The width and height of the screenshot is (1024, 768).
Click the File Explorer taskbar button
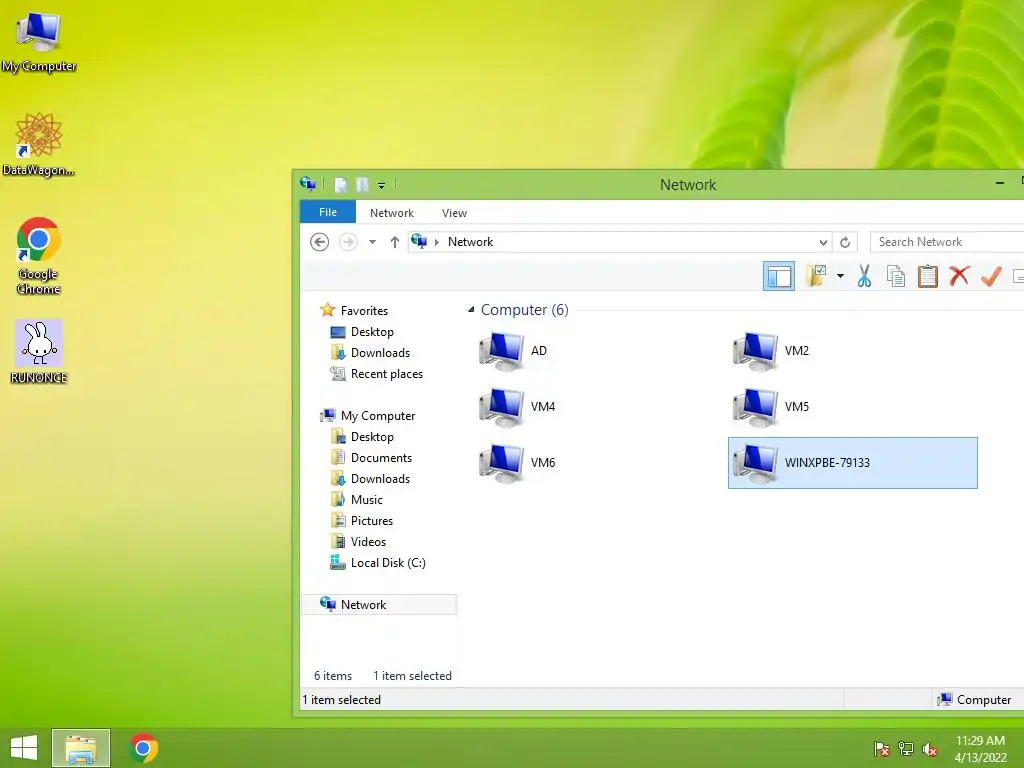point(81,748)
